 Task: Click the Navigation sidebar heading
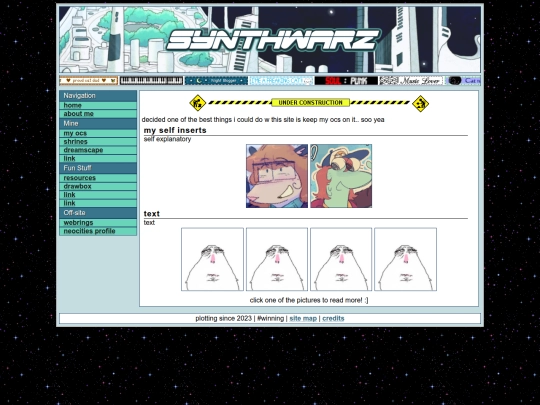[x=98, y=96]
